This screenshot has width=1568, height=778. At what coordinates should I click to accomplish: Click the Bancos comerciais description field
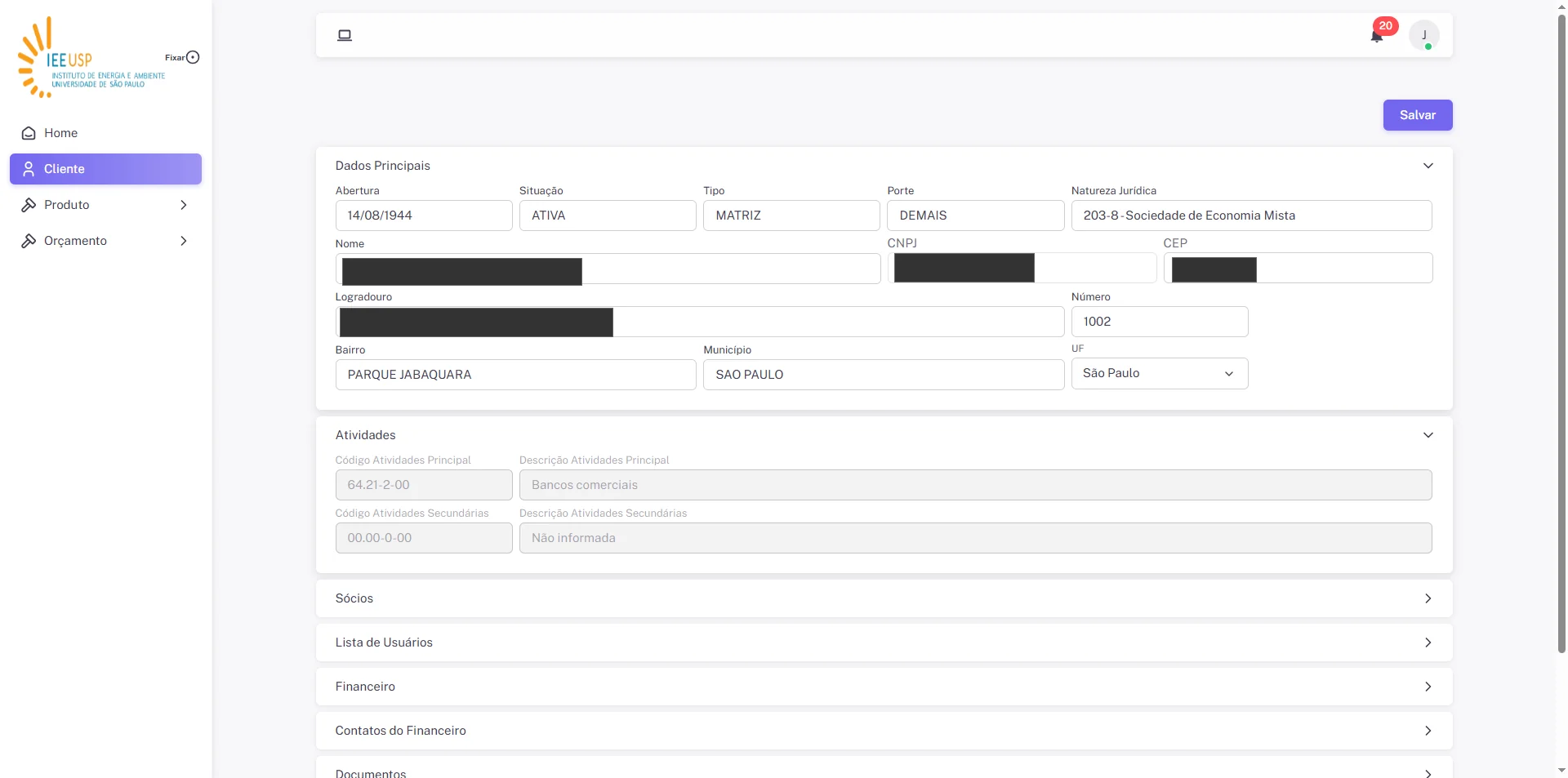tap(975, 485)
